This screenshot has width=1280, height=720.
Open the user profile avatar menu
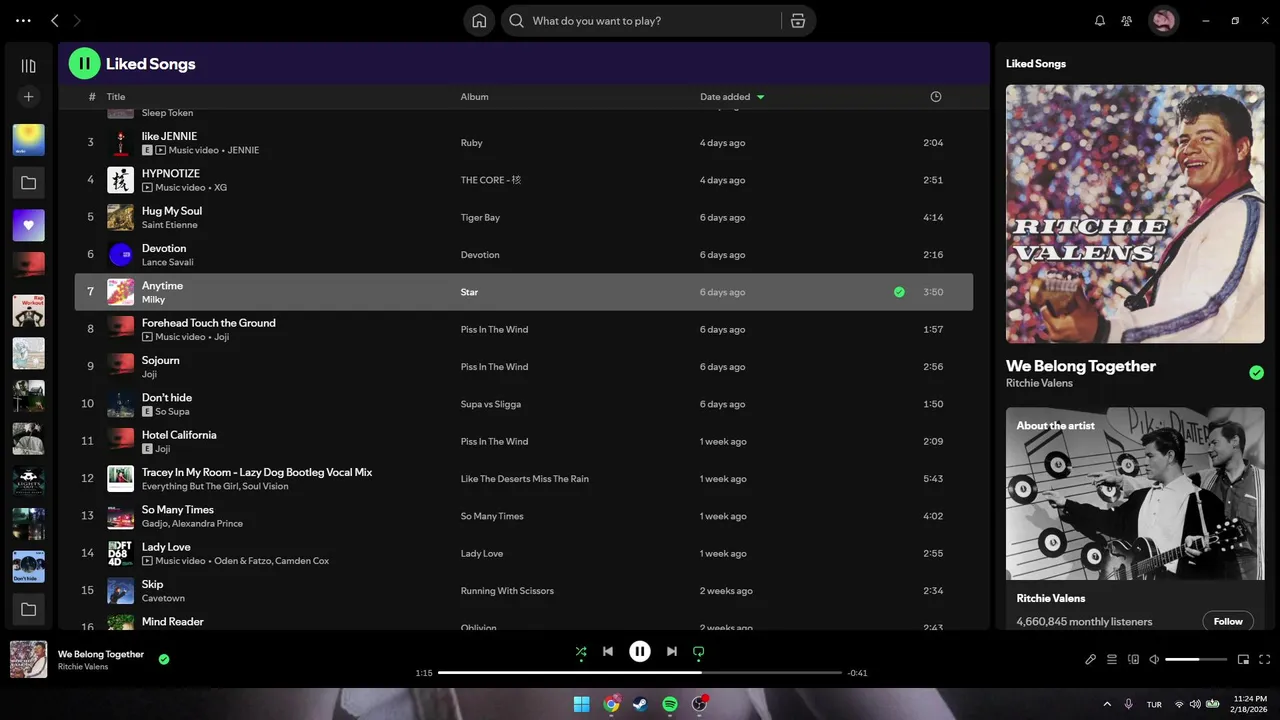(1163, 21)
